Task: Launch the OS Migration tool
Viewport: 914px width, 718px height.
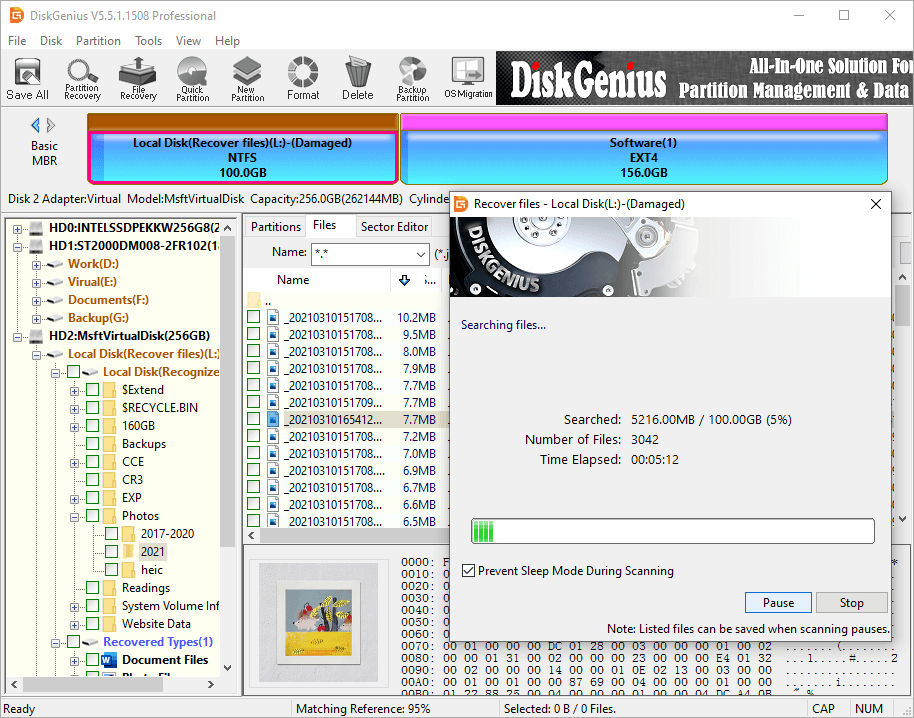Action: tap(468, 79)
